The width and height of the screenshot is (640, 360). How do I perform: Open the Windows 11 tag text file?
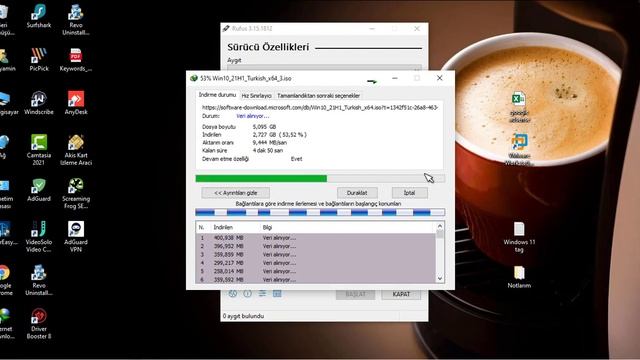519,237
